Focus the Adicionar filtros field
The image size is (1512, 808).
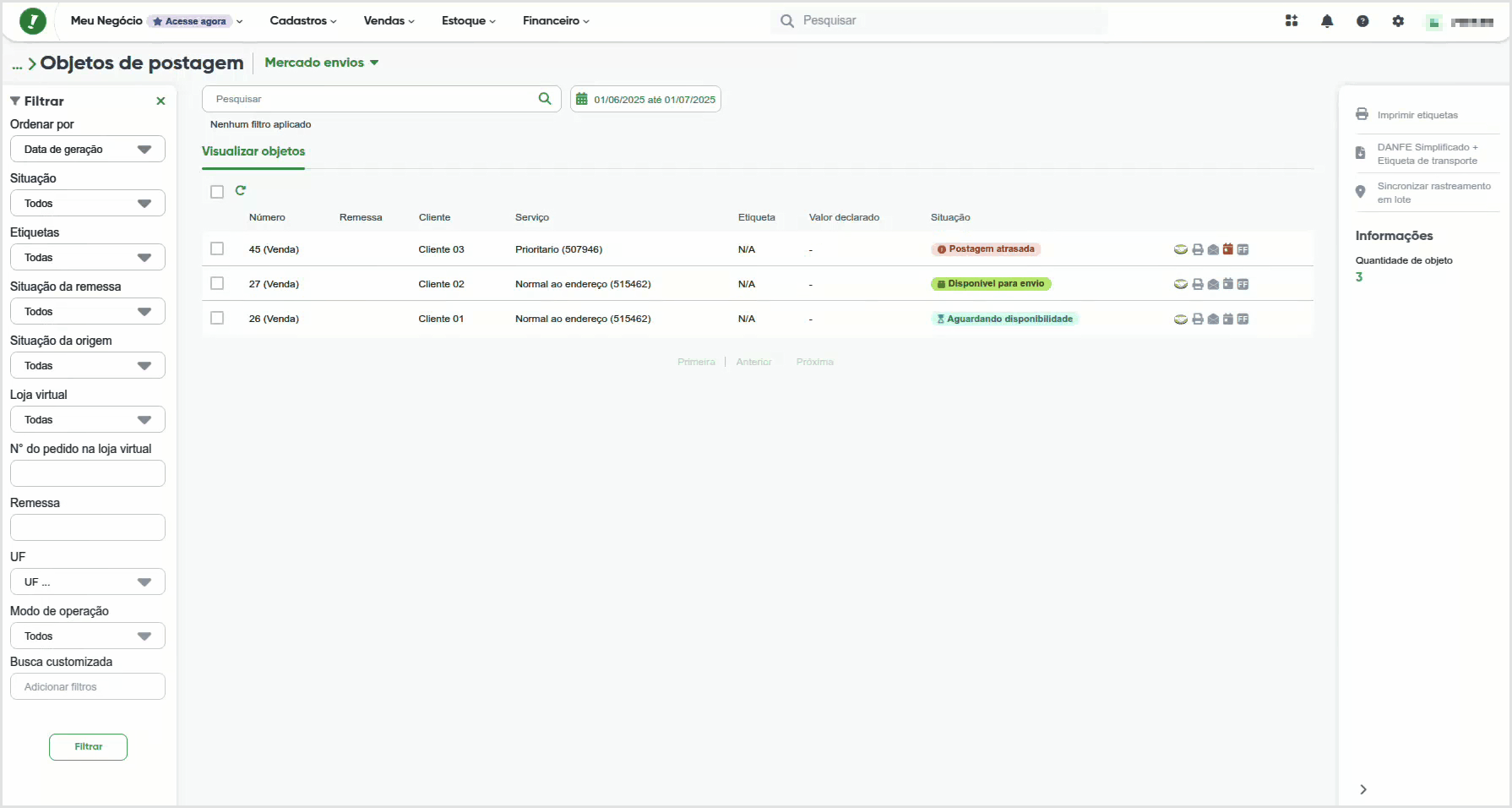click(88, 686)
